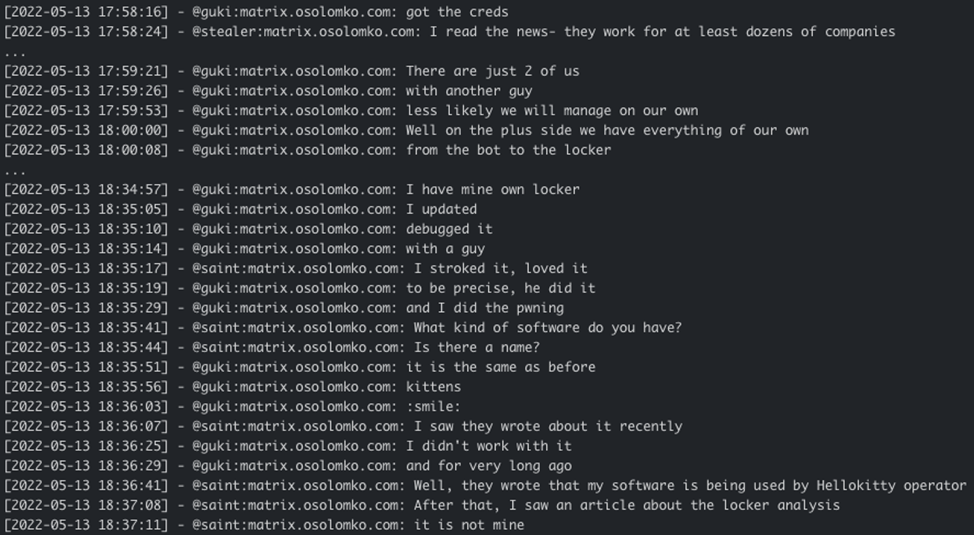Click the final 'it is not mine' message
Image resolution: width=974 pixels, height=535 pixels.
(x=468, y=524)
